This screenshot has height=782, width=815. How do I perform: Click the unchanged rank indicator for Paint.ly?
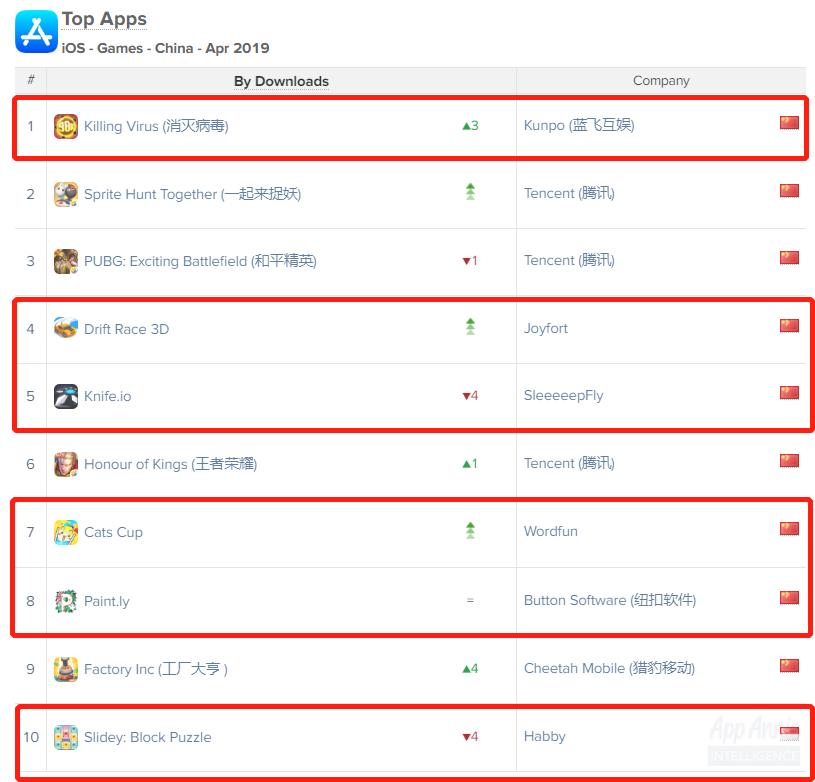[470, 601]
